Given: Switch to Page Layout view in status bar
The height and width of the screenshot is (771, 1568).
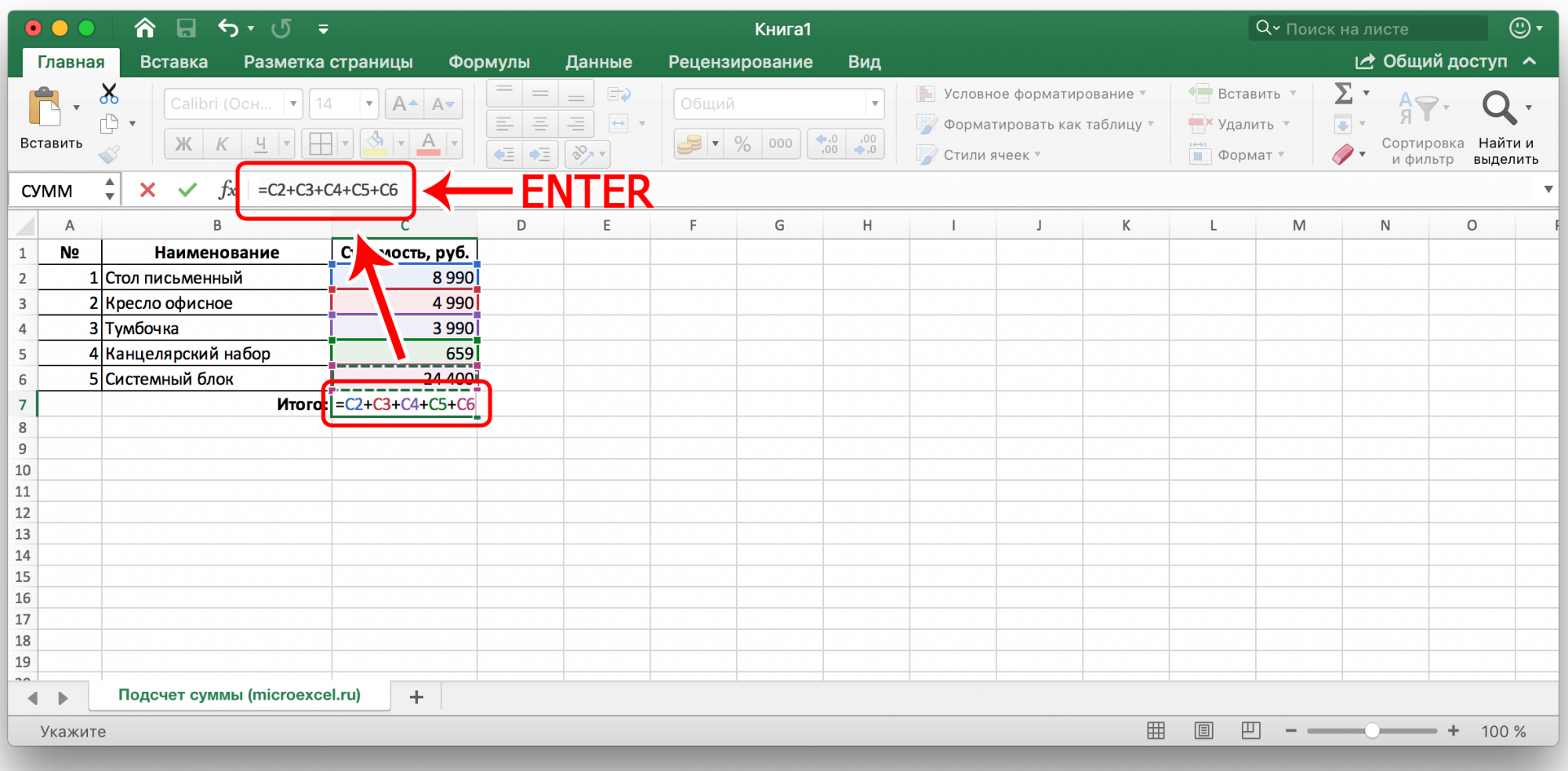Looking at the screenshot, I should coord(1203,731).
